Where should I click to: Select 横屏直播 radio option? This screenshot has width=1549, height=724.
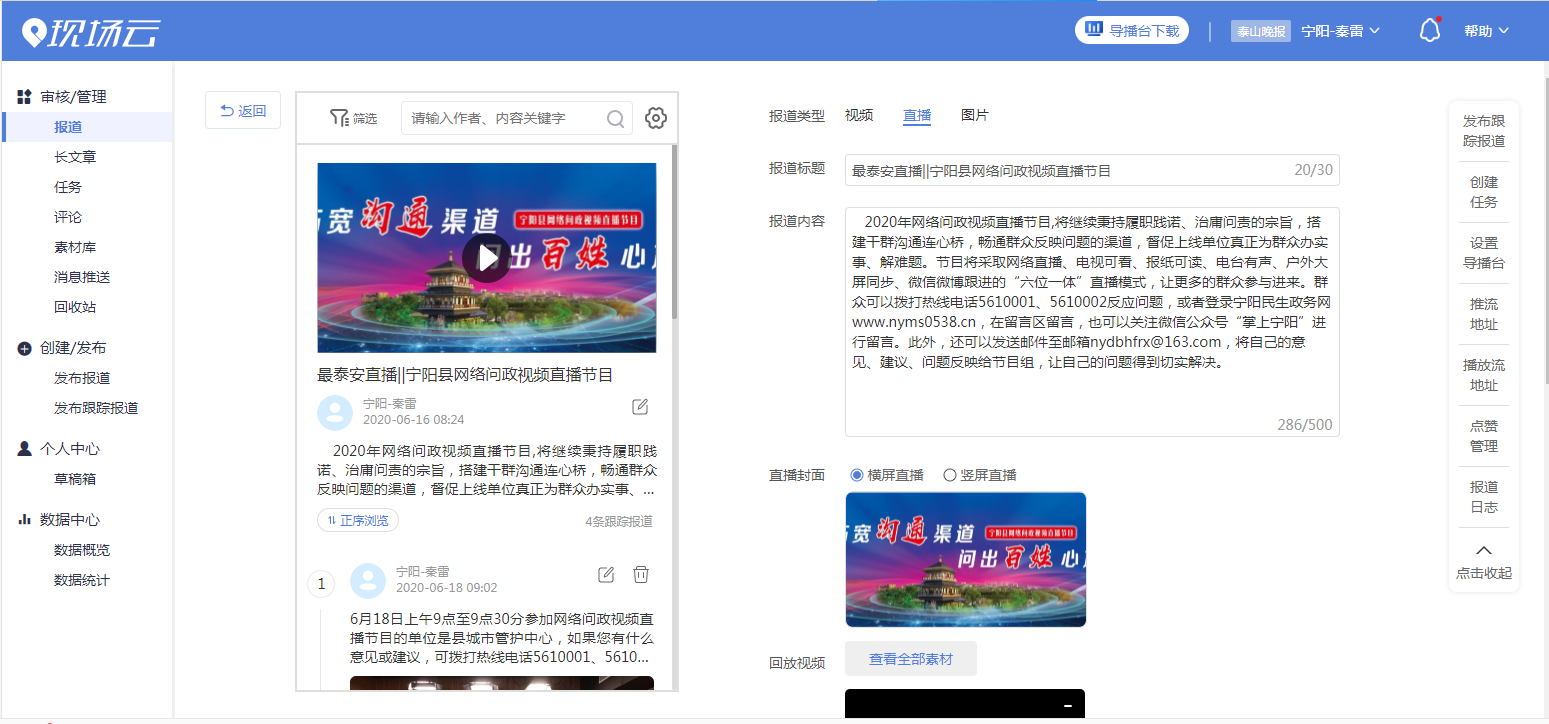(x=857, y=475)
